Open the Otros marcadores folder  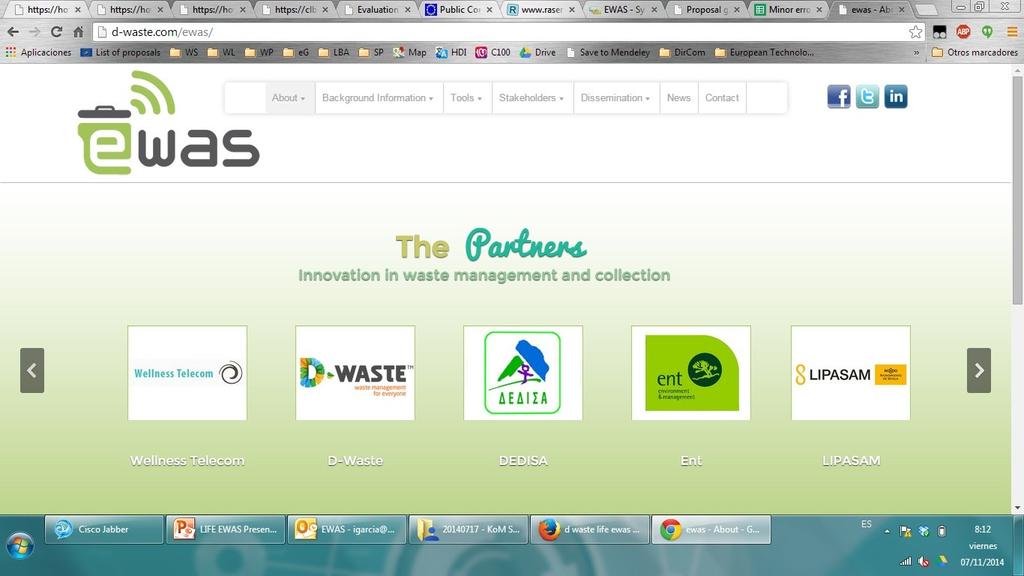(974, 52)
